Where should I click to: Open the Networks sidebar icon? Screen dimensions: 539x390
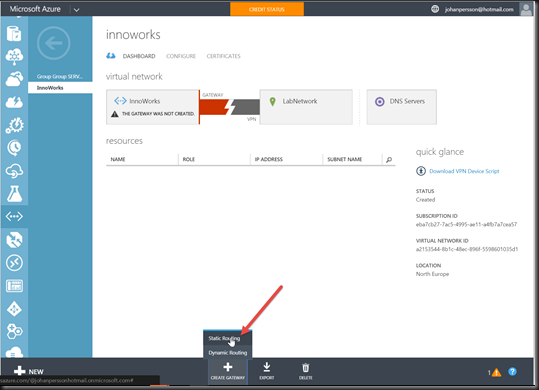tap(14, 216)
